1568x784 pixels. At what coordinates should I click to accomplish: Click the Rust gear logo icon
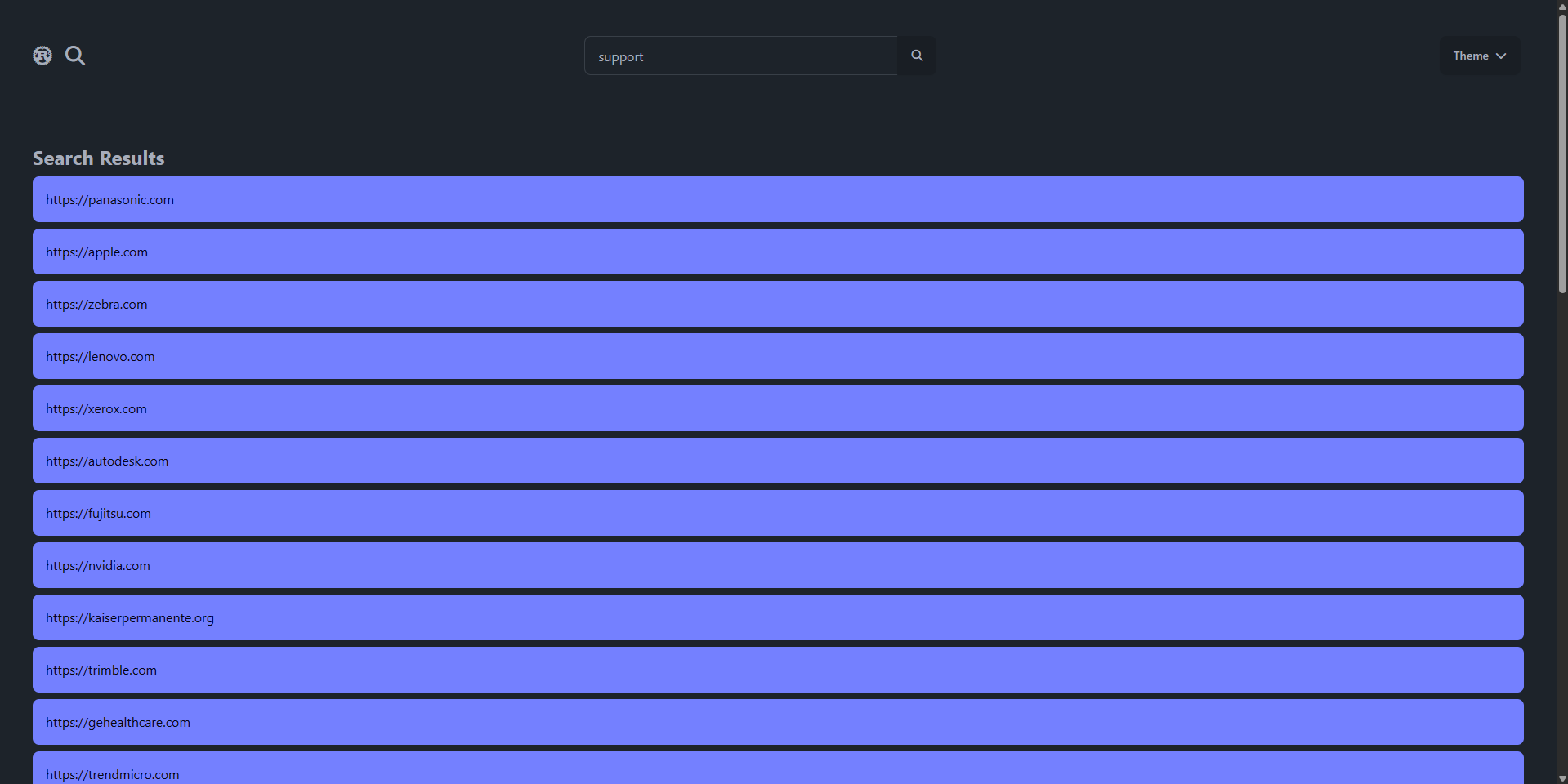tap(42, 56)
